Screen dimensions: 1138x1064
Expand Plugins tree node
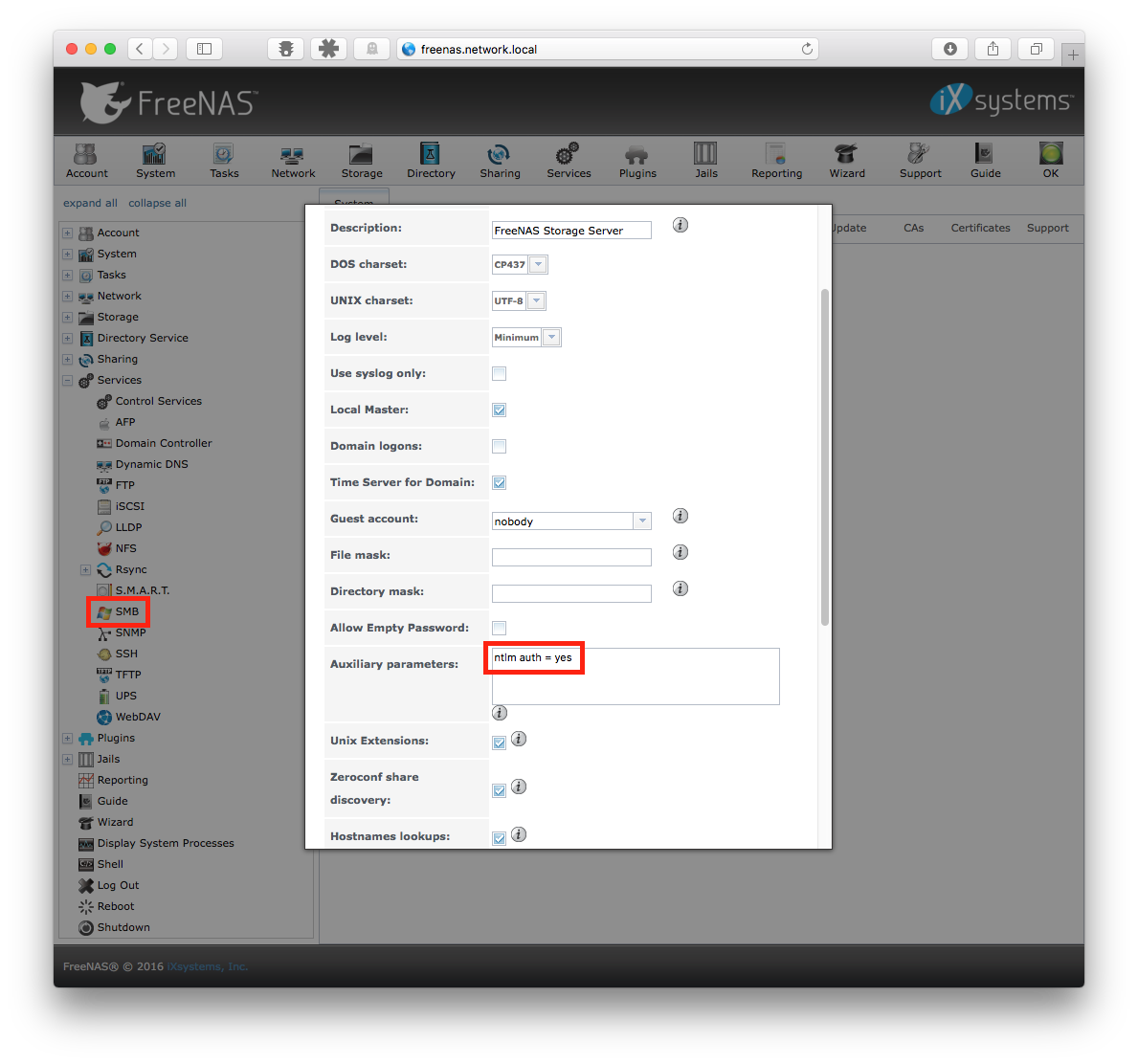click(x=68, y=738)
